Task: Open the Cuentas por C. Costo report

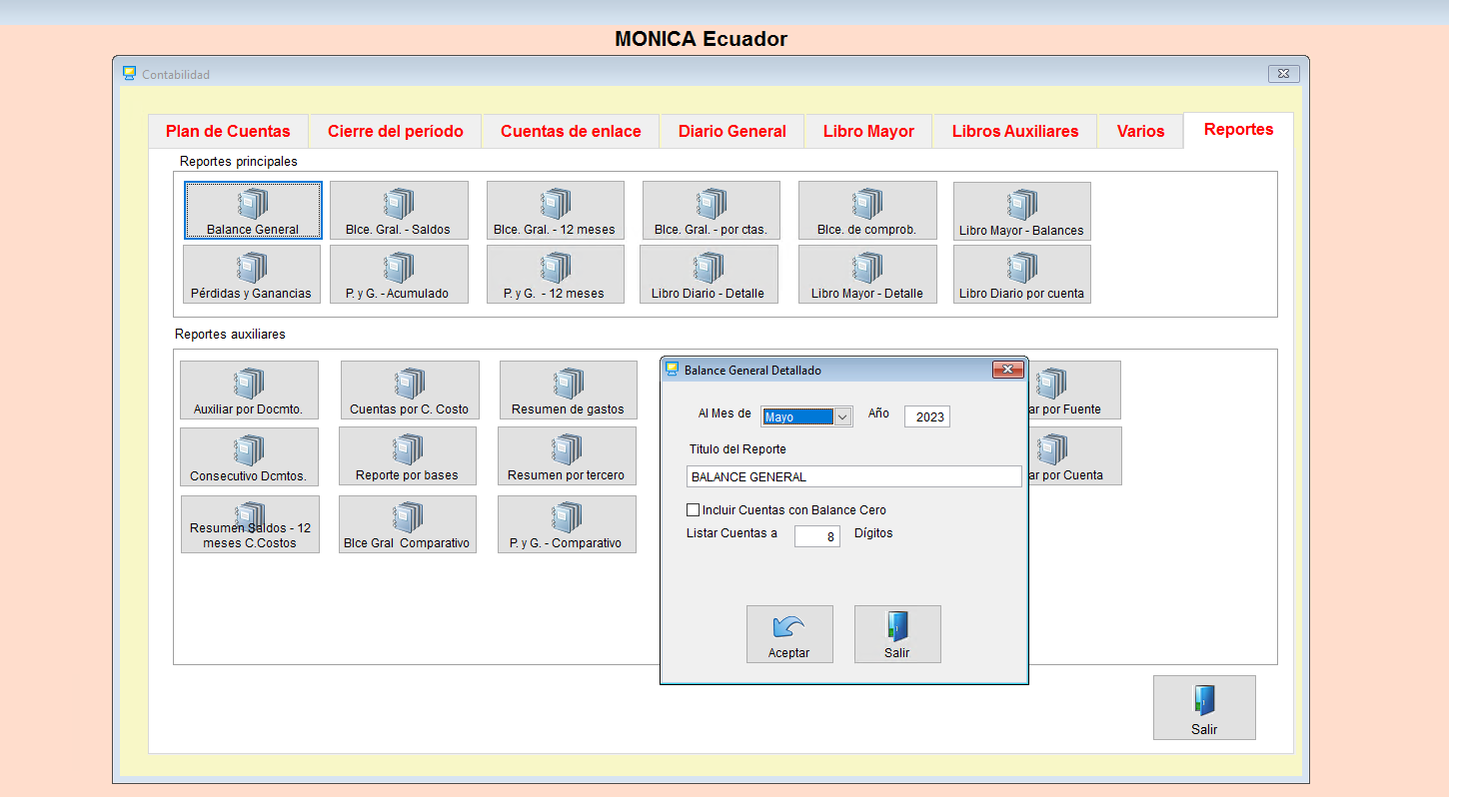Action: click(x=410, y=390)
